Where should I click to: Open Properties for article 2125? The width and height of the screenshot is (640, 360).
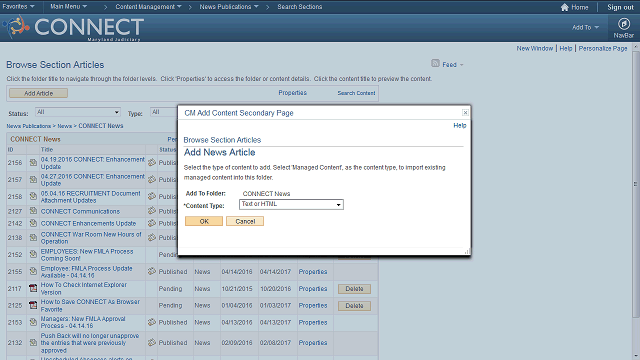(313, 305)
